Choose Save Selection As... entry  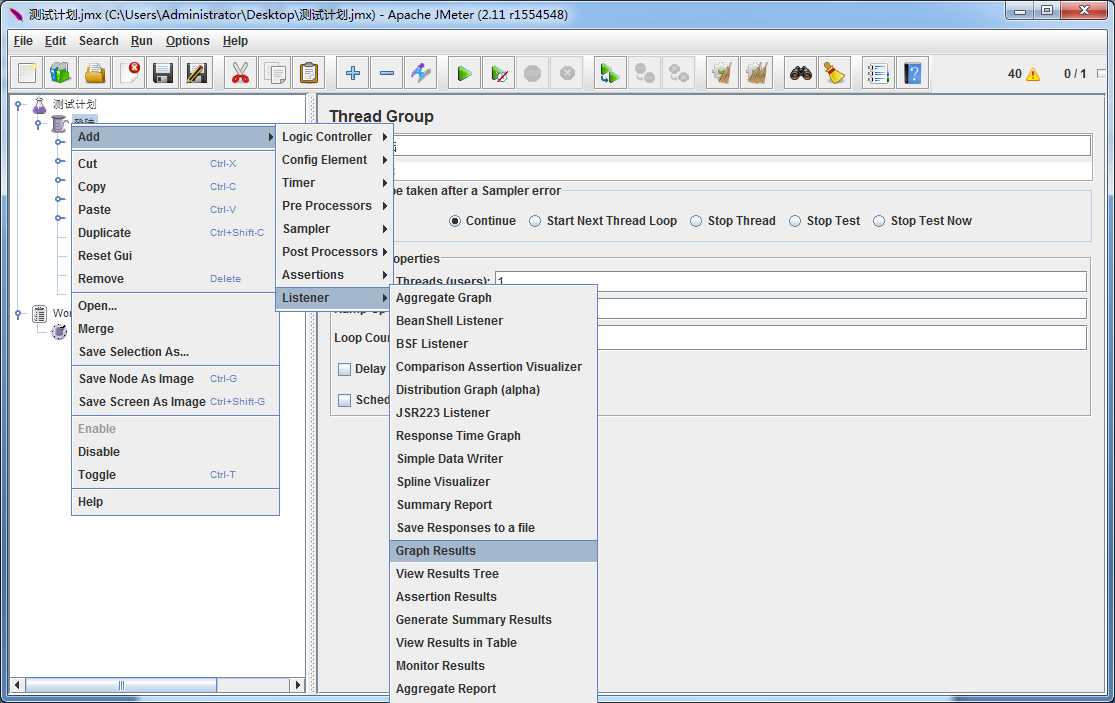tap(175, 352)
